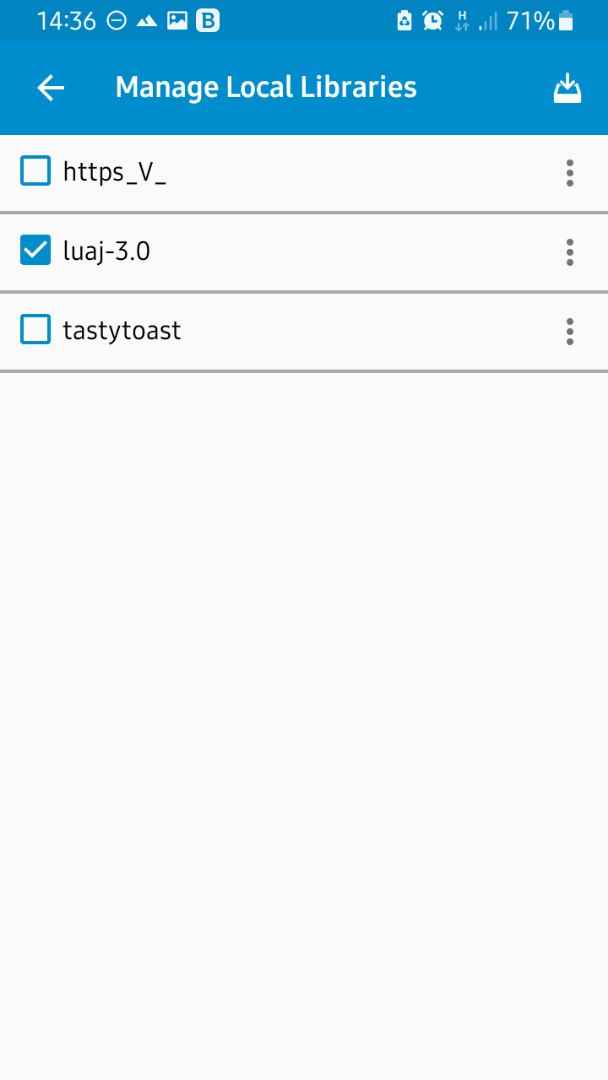Tap the download library icon

click(567, 88)
